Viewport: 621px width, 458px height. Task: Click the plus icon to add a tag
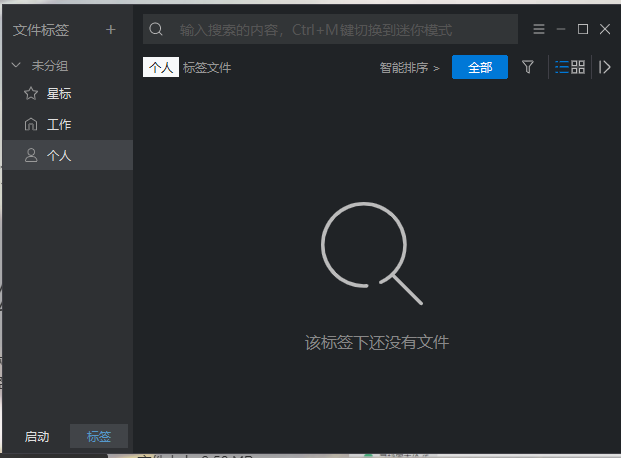[x=111, y=29]
